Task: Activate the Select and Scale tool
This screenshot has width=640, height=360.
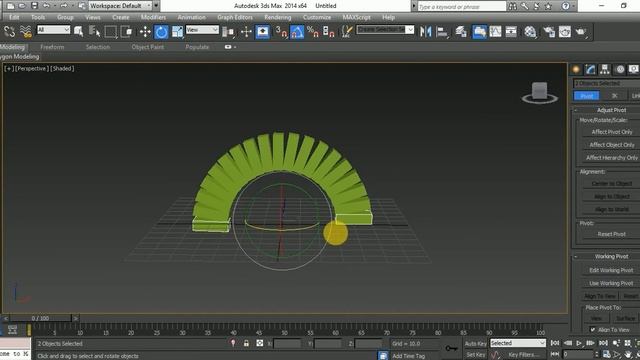Action: coord(177,31)
